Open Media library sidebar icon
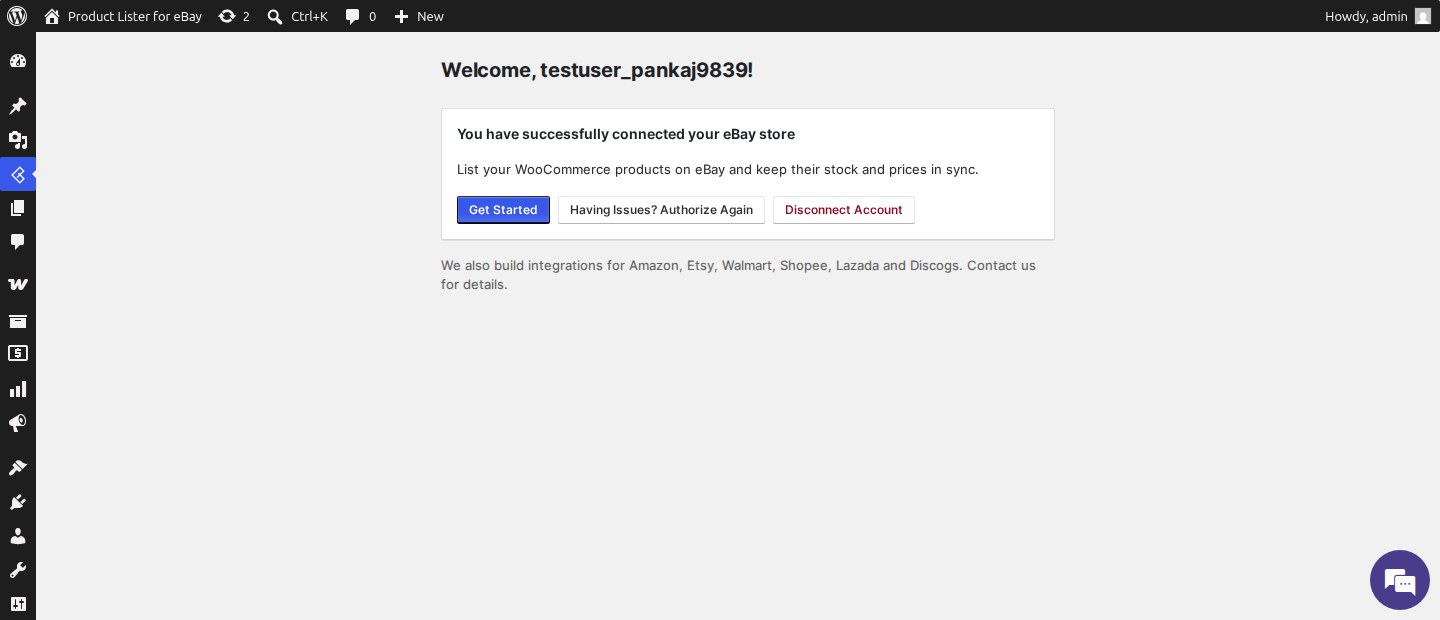The height and width of the screenshot is (620, 1440). 18,140
